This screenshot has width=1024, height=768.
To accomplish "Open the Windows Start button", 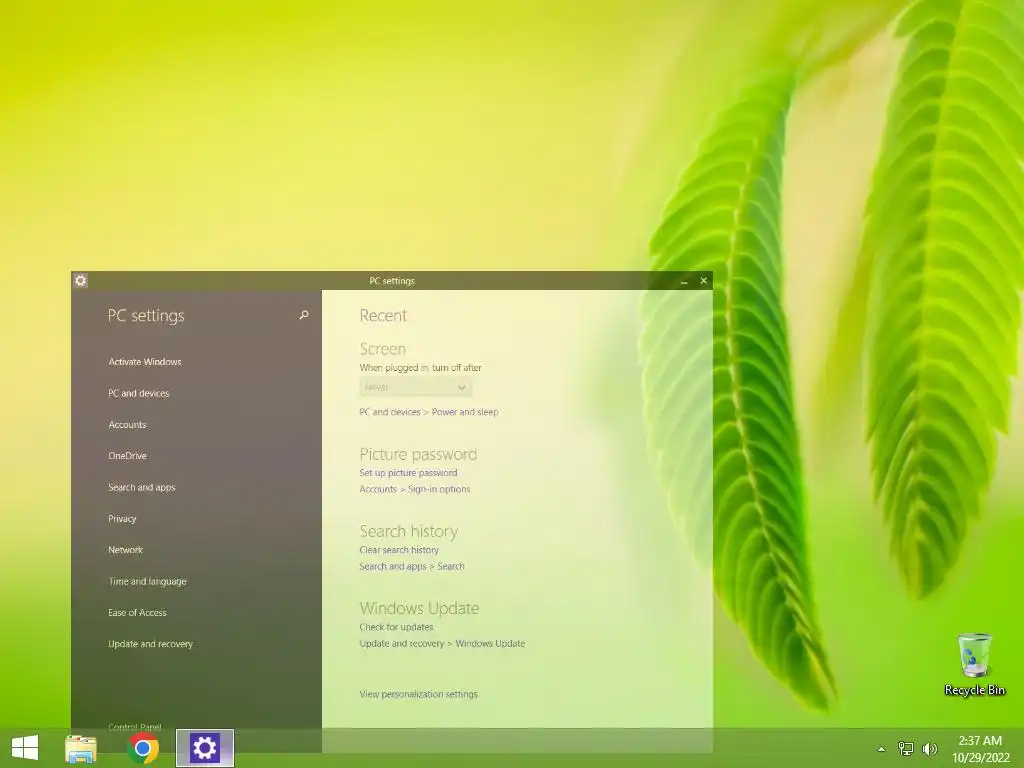I will coord(25,748).
